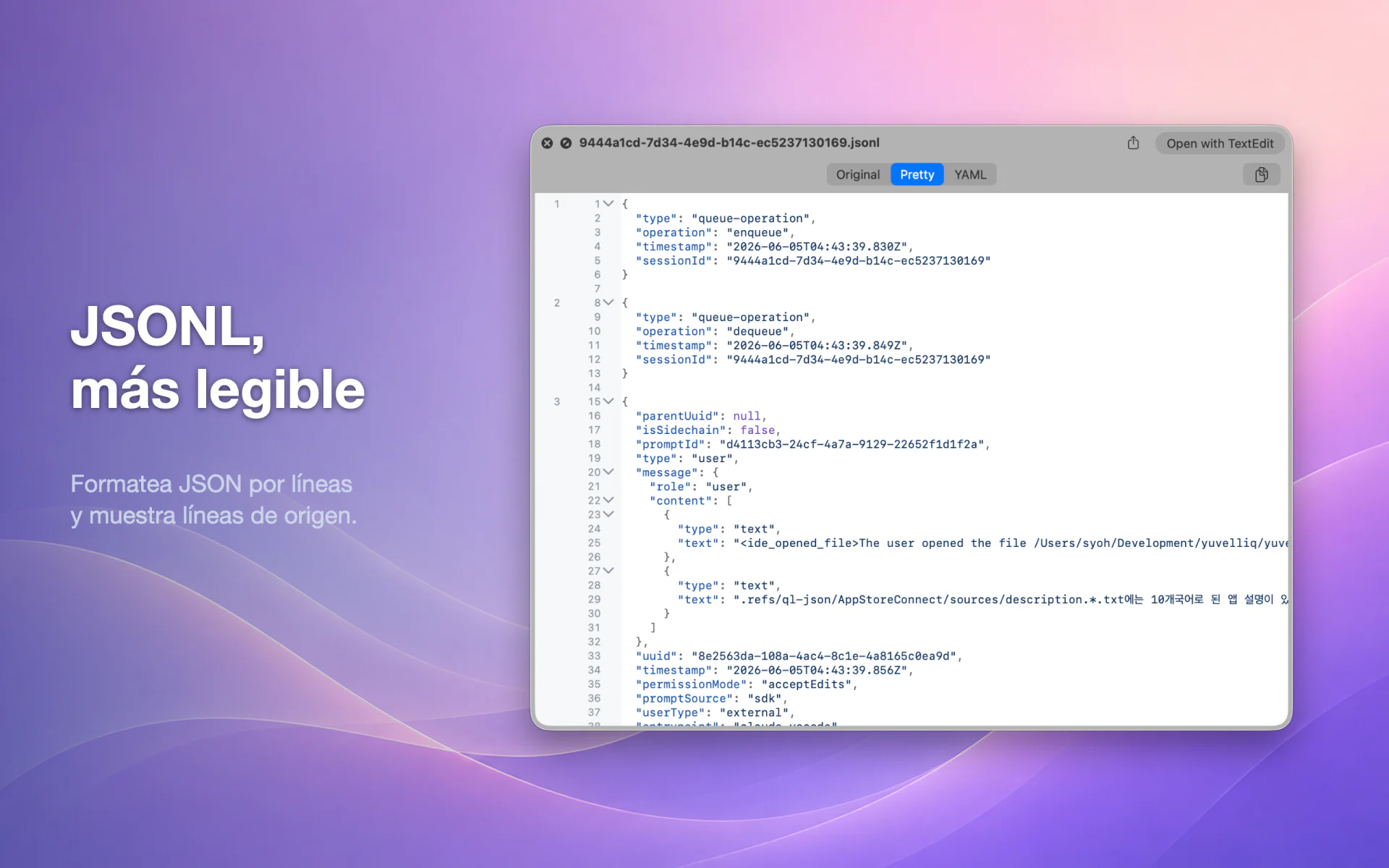Switch to the YAML view tab
The height and width of the screenshot is (868, 1389).
[x=970, y=174]
